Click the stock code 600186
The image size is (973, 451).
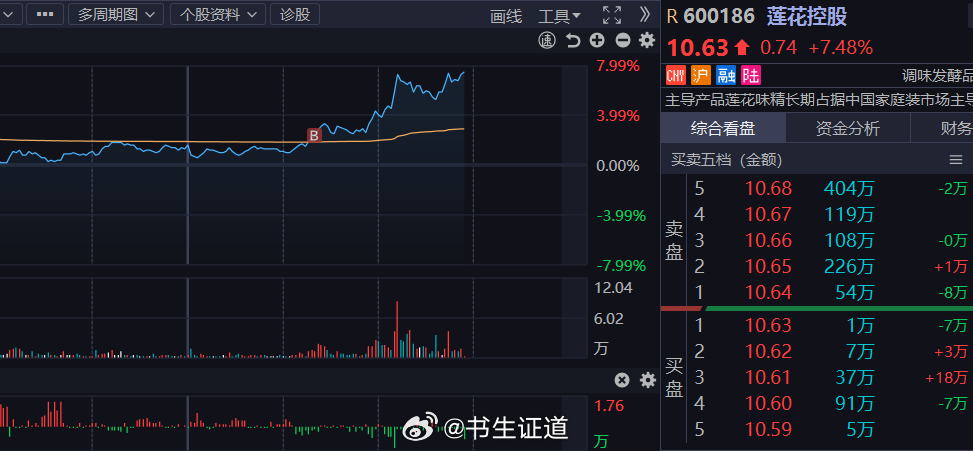tap(719, 17)
